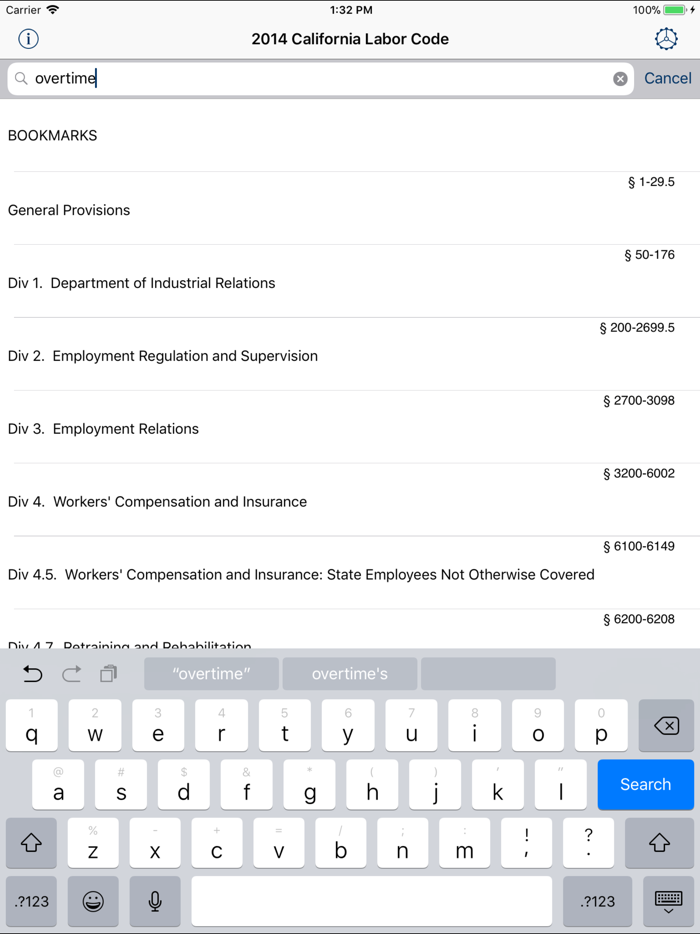Redo typing with the redo arrow

pyautogui.click(x=71, y=674)
